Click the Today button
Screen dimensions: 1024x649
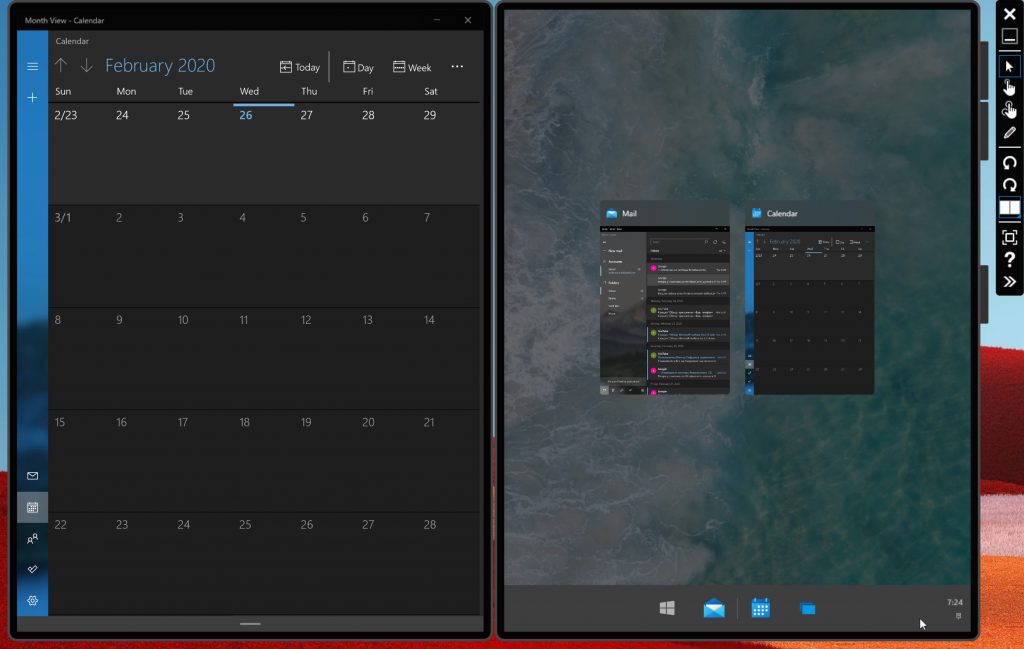tap(300, 67)
